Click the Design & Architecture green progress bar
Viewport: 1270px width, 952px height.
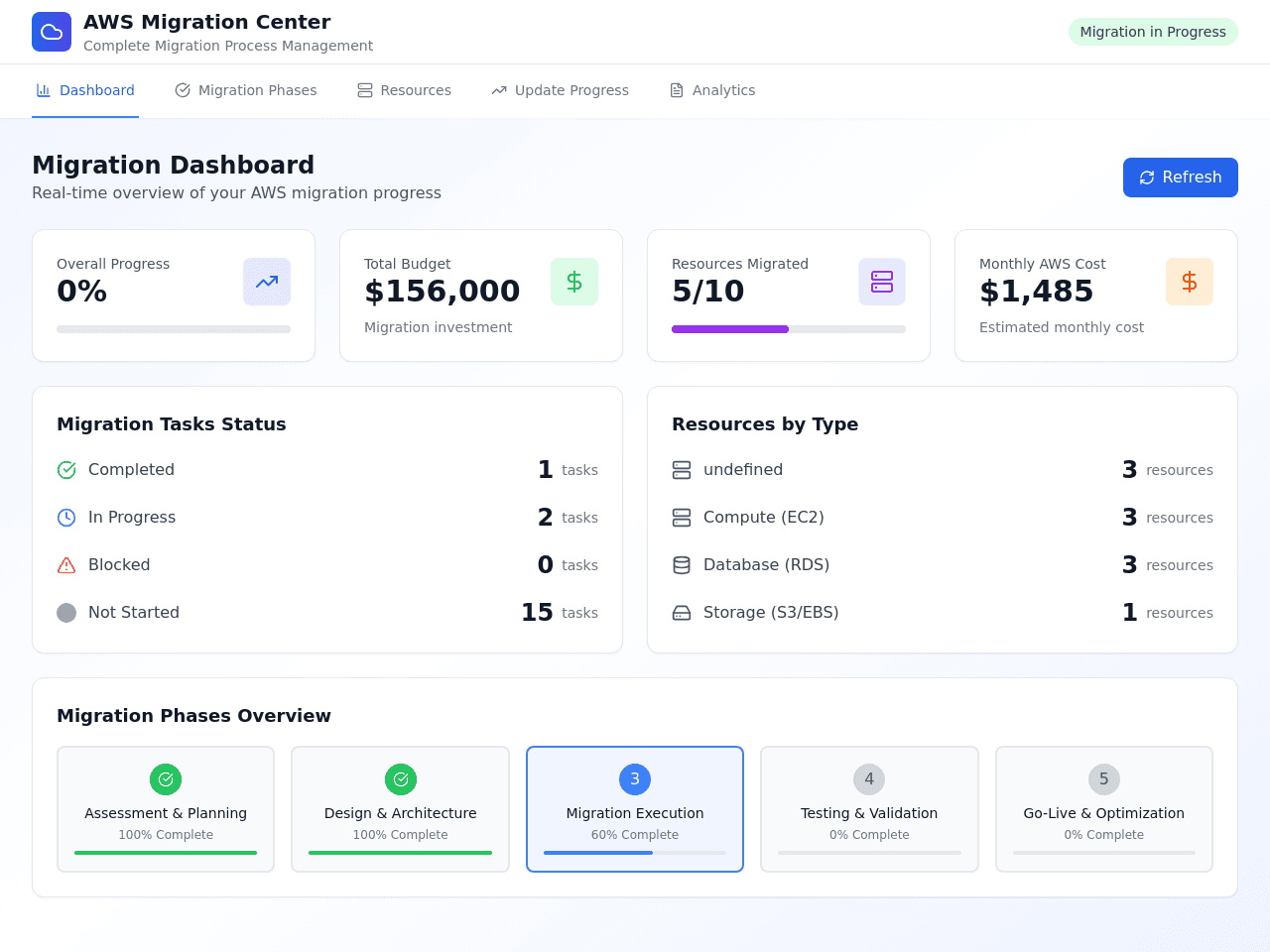click(401, 853)
